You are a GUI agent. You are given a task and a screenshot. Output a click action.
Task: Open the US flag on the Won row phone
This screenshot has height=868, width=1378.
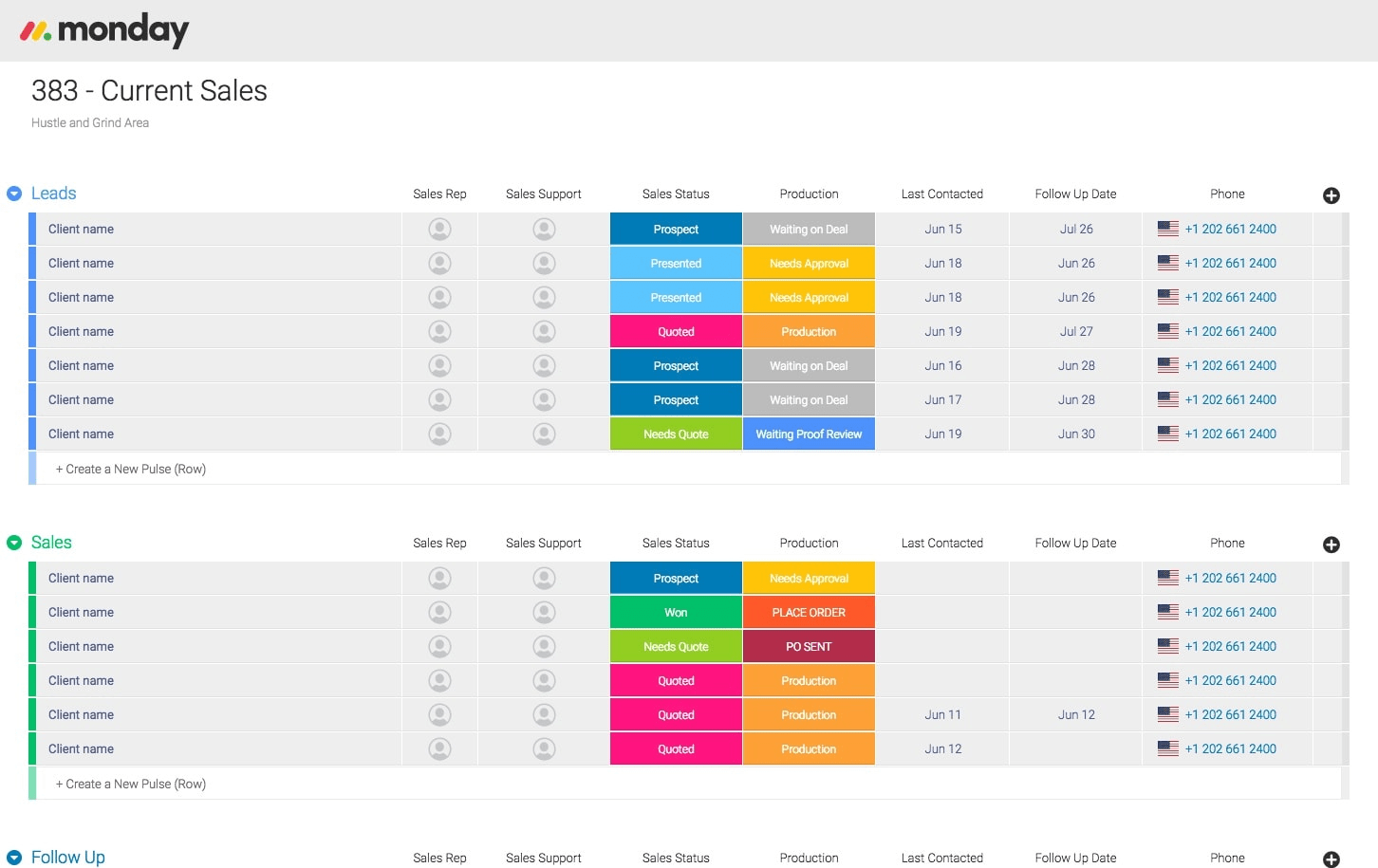click(x=1168, y=612)
